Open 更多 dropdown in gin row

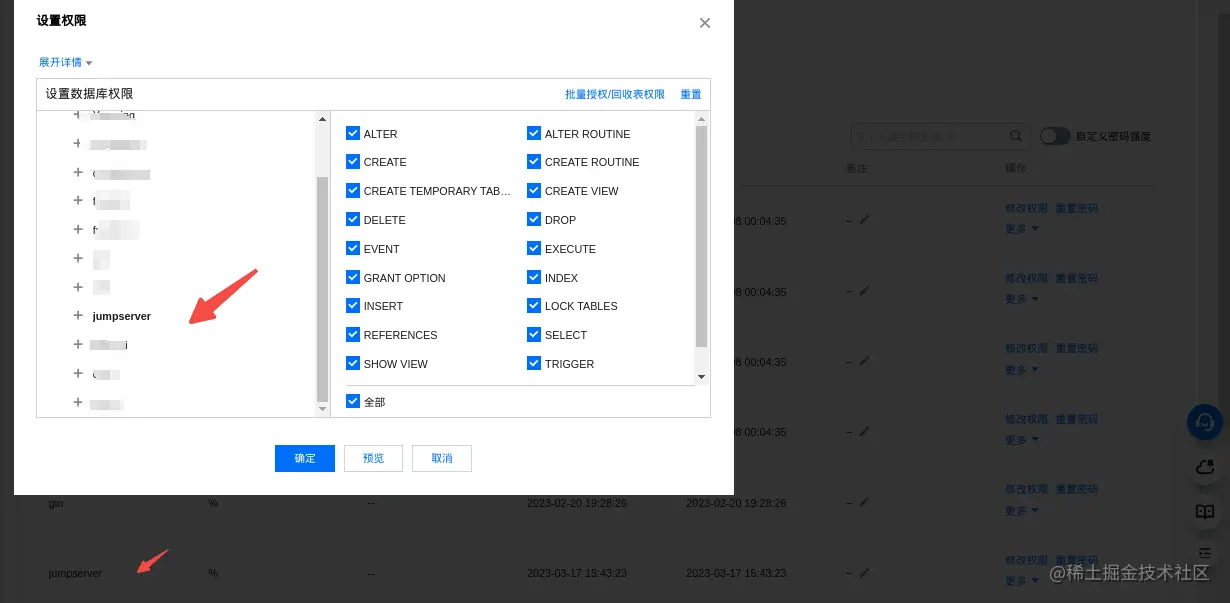click(x=1021, y=510)
